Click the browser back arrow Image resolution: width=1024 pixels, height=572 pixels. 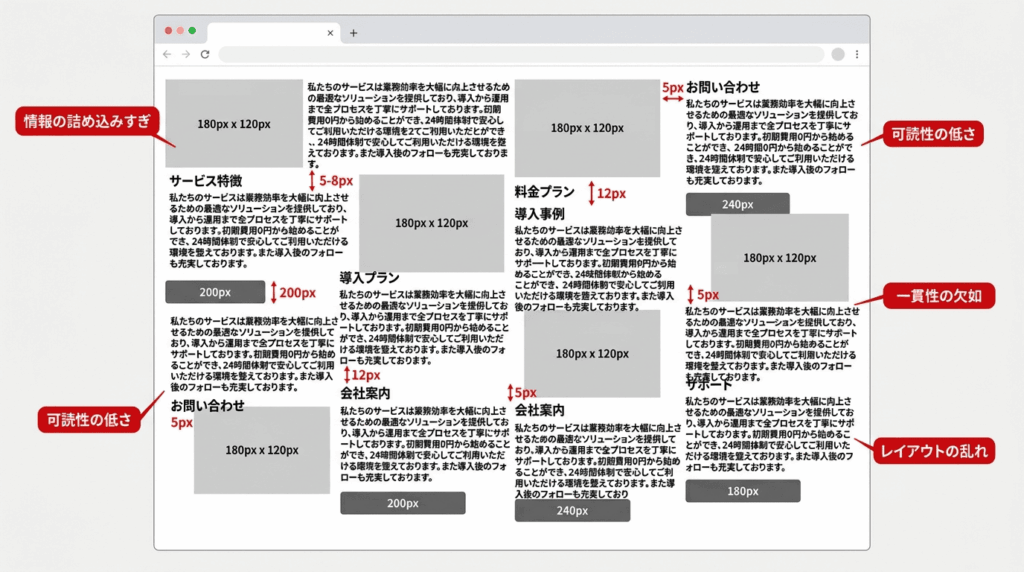(167, 54)
